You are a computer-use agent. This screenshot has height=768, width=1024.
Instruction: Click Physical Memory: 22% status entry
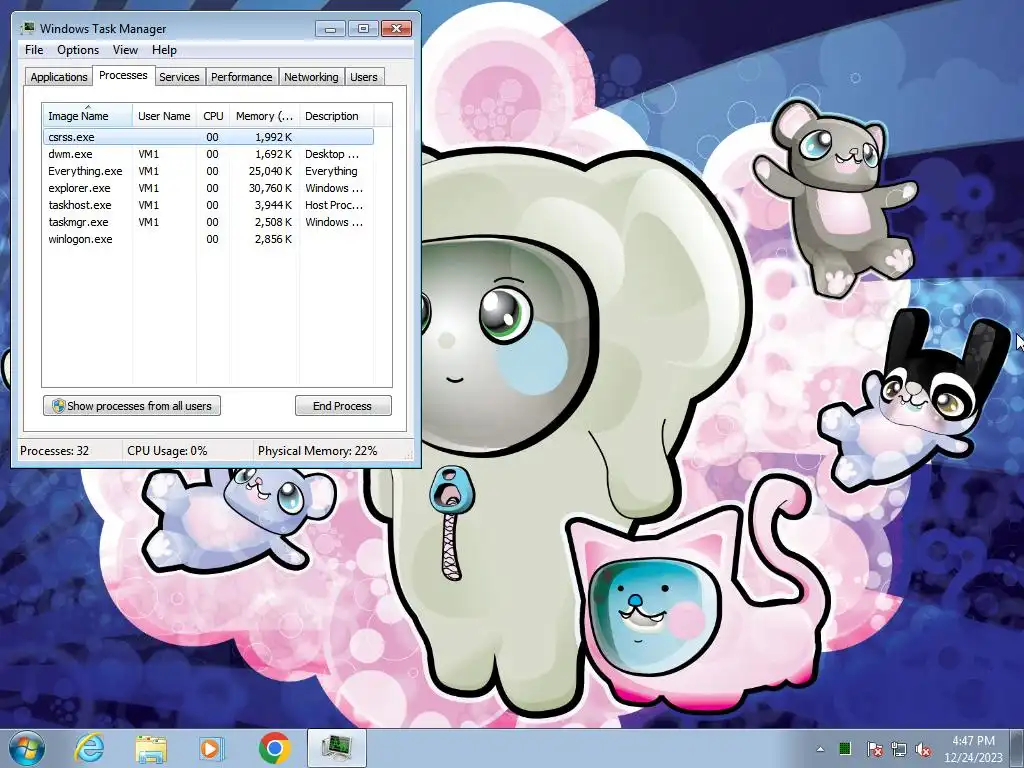pyautogui.click(x=317, y=451)
